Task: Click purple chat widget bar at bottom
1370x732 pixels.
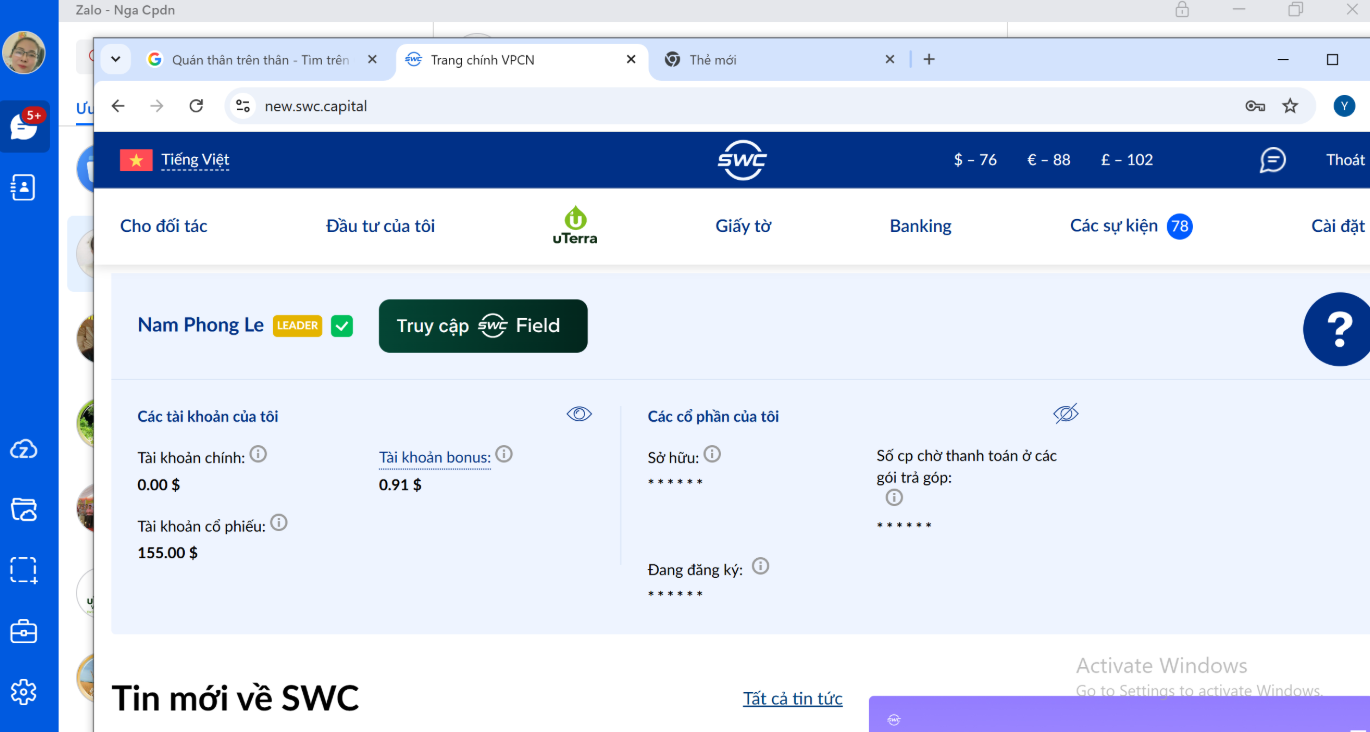Action: click(x=1119, y=715)
